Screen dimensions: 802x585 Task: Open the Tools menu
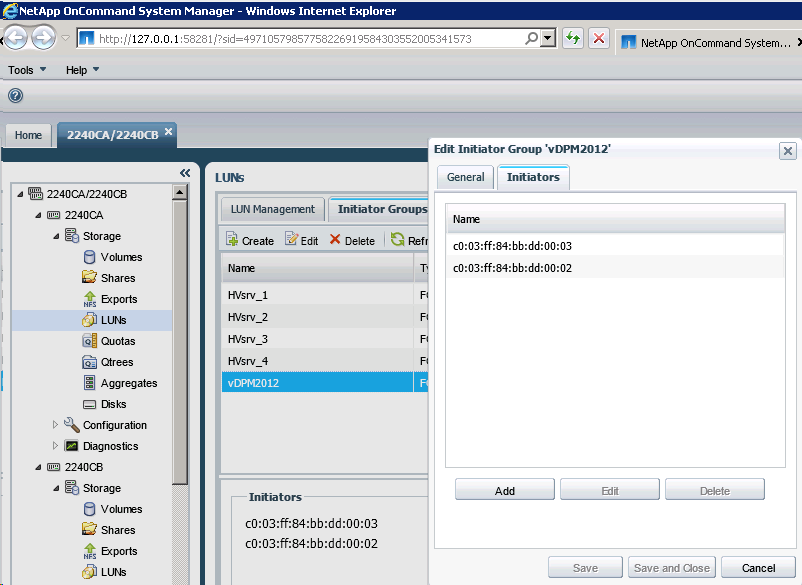tap(27, 70)
